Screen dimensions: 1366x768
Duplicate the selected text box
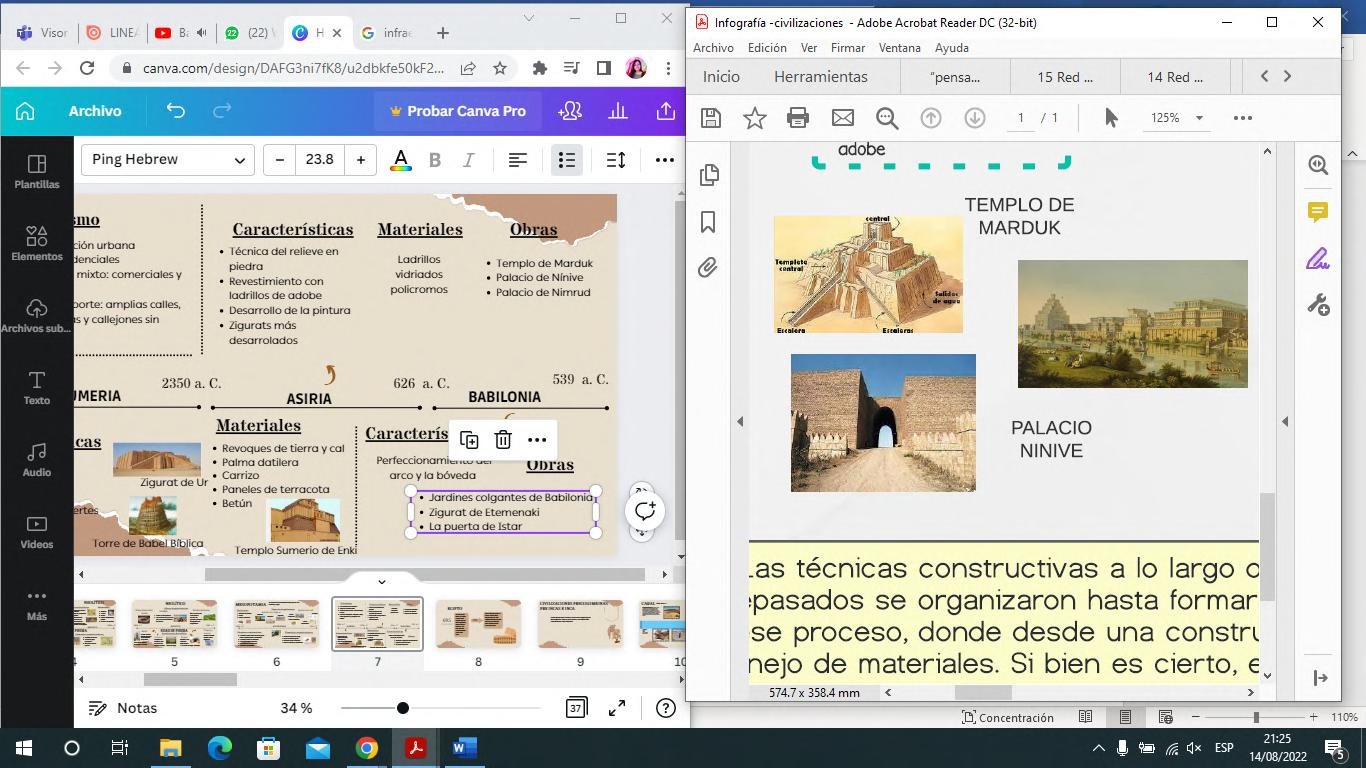coord(469,440)
